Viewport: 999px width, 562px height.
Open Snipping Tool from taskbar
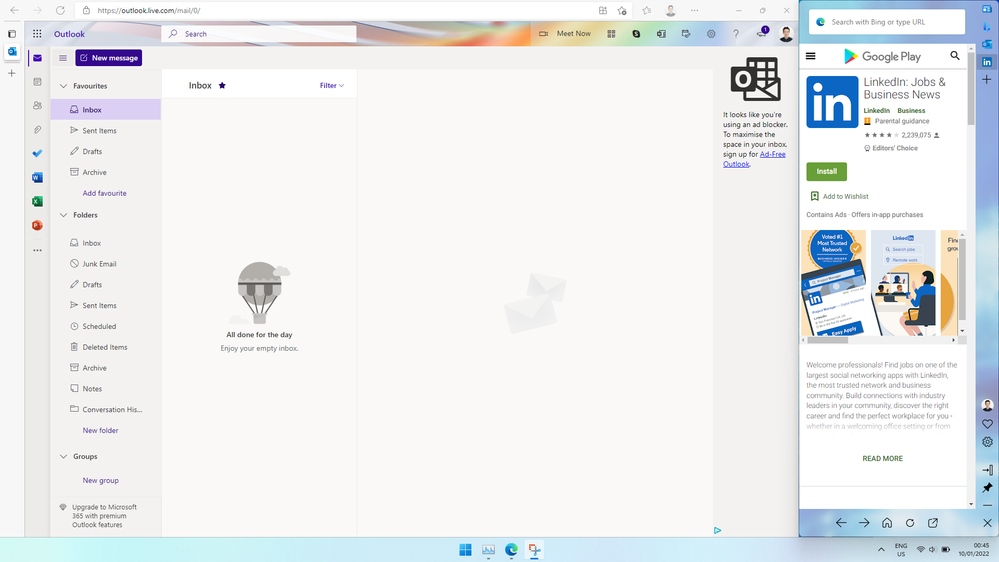pos(535,550)
